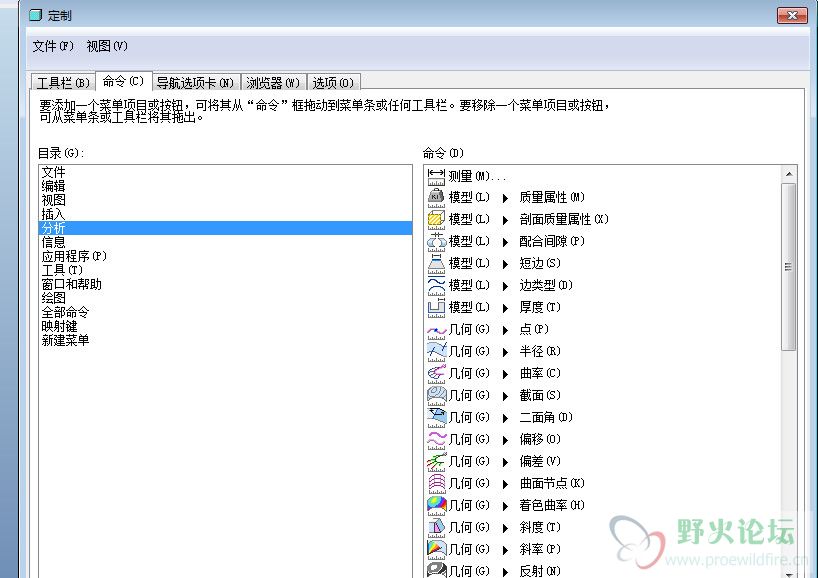Expand submenu arrow beside 二面角(D)
The height and width of the screenshot is (578, 818).
[x=505, y=418]
